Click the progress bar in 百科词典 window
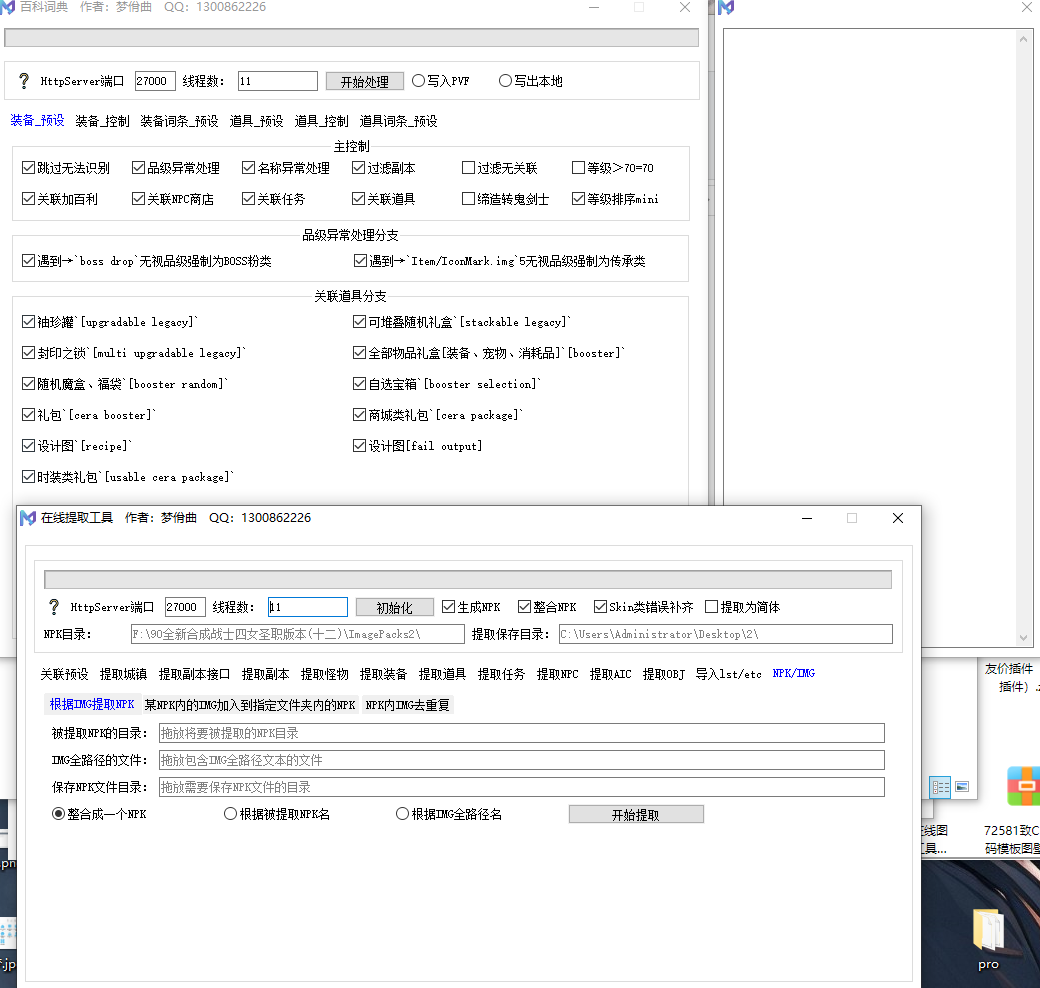The image size is (1040, 988). pyautogui.click(x=352, y=38)
